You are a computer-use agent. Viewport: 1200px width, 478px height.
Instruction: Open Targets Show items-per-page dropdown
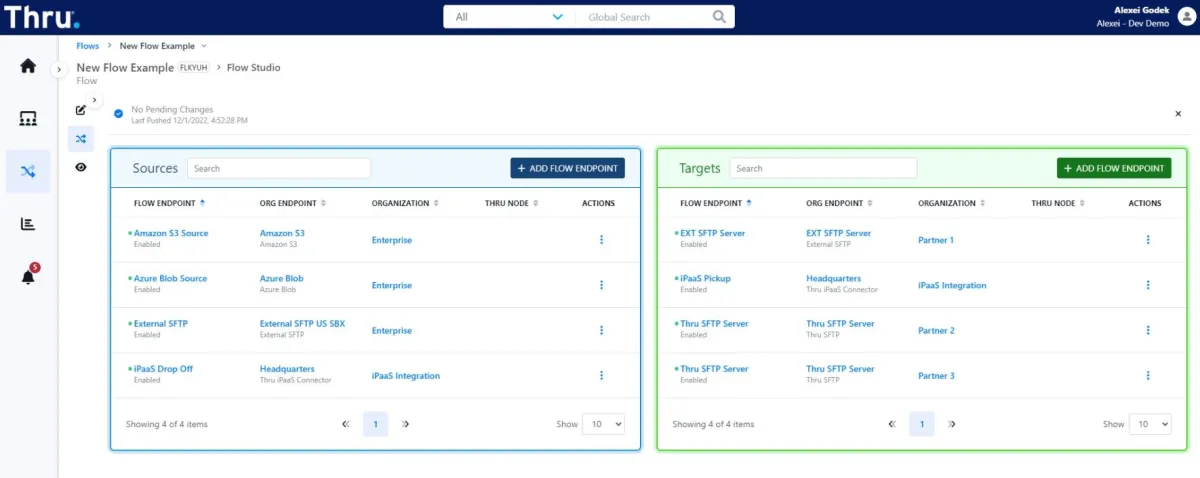pyautogui.click(x=1150, y=424)
